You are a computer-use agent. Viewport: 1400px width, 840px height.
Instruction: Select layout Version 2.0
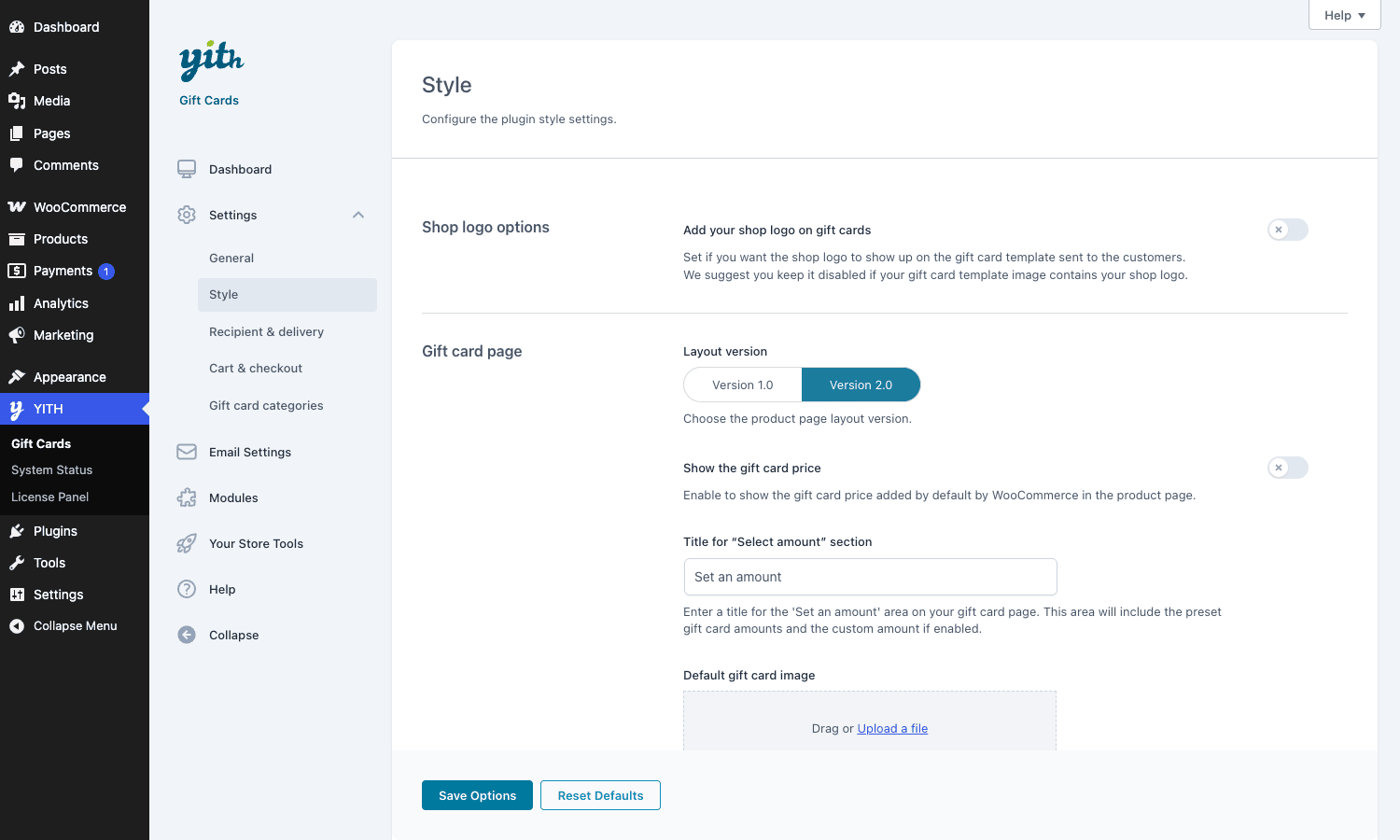coord(861,385)
